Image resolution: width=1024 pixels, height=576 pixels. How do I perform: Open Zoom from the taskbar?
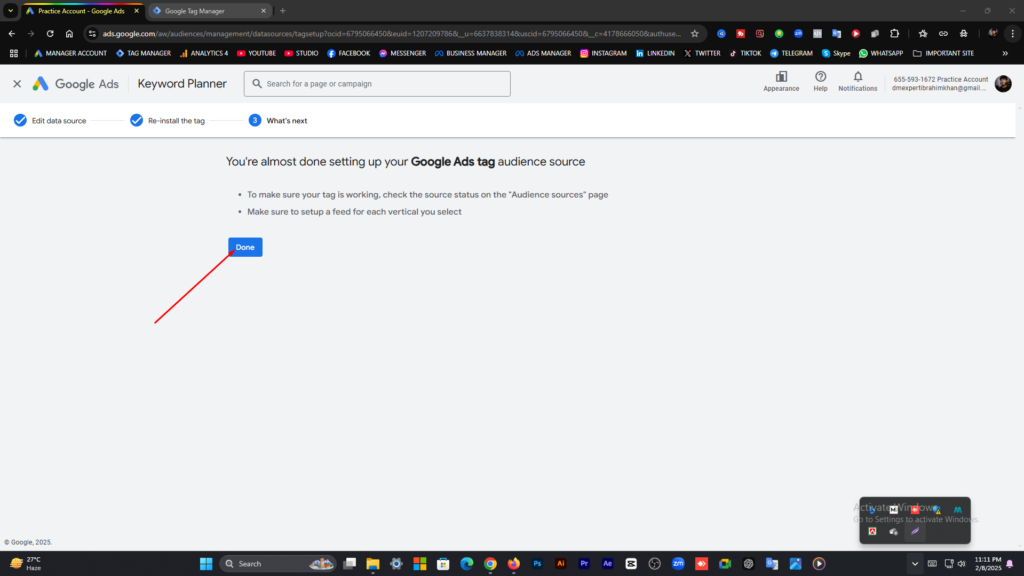[678, 564]
